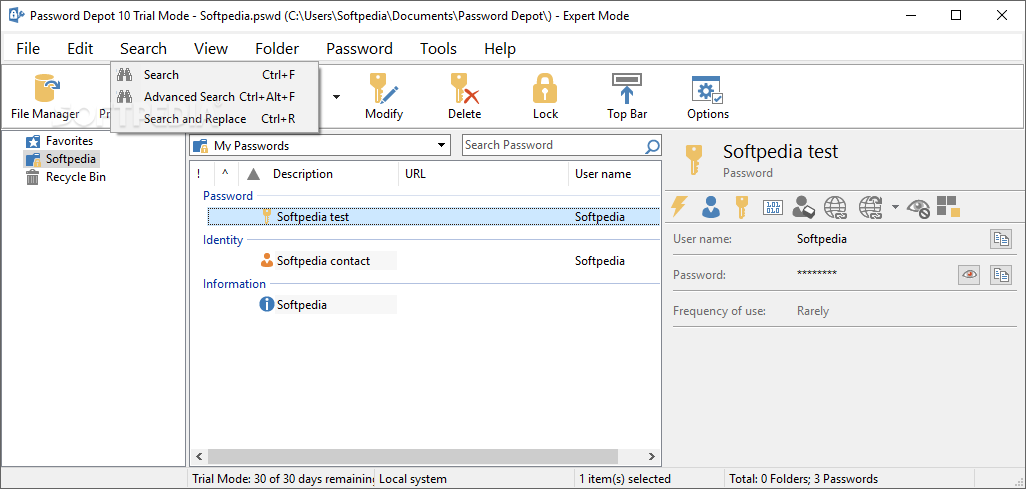Click the magnifier icon in Search Password box

click(x=652, y=146)
